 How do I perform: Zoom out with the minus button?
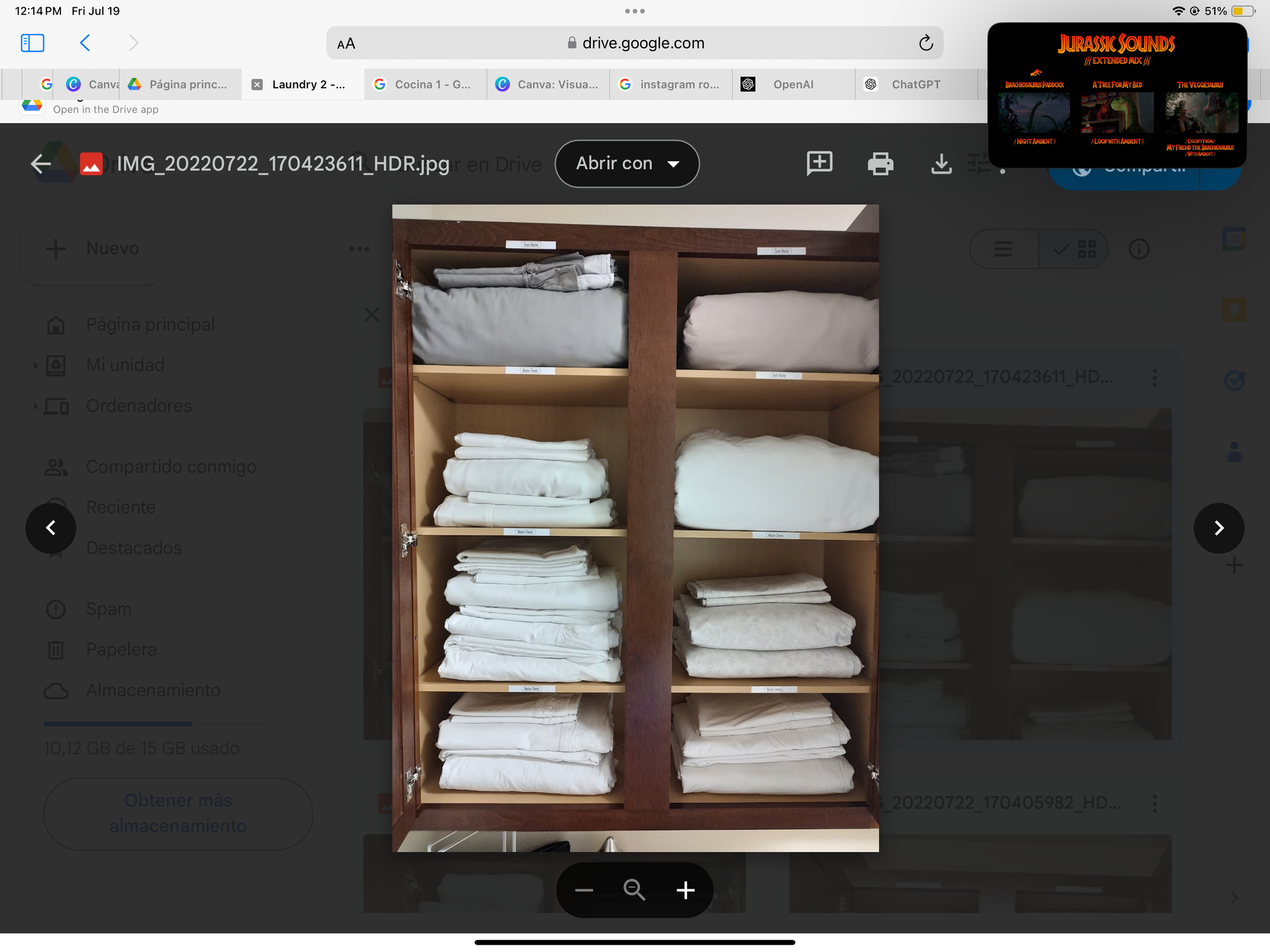click(584, 890)
